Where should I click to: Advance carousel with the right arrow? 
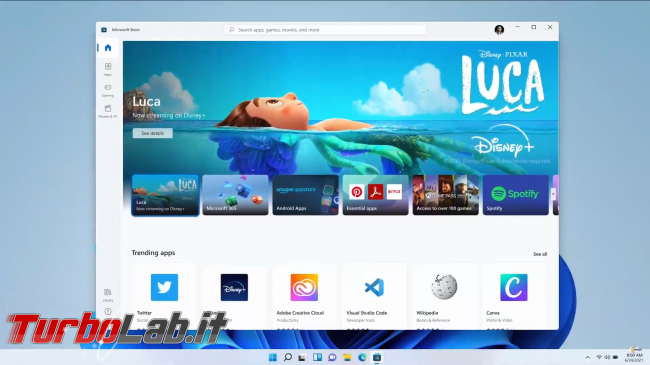(x=553, y=194)
